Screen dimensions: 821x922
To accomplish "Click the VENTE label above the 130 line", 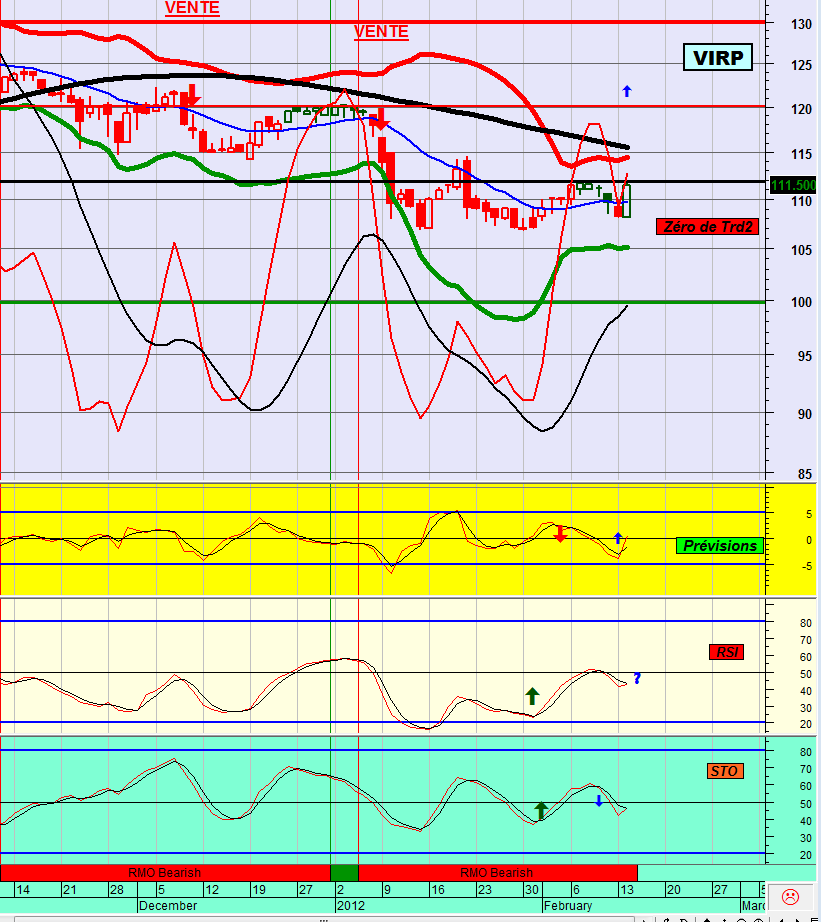I will [x=192, y=8].
